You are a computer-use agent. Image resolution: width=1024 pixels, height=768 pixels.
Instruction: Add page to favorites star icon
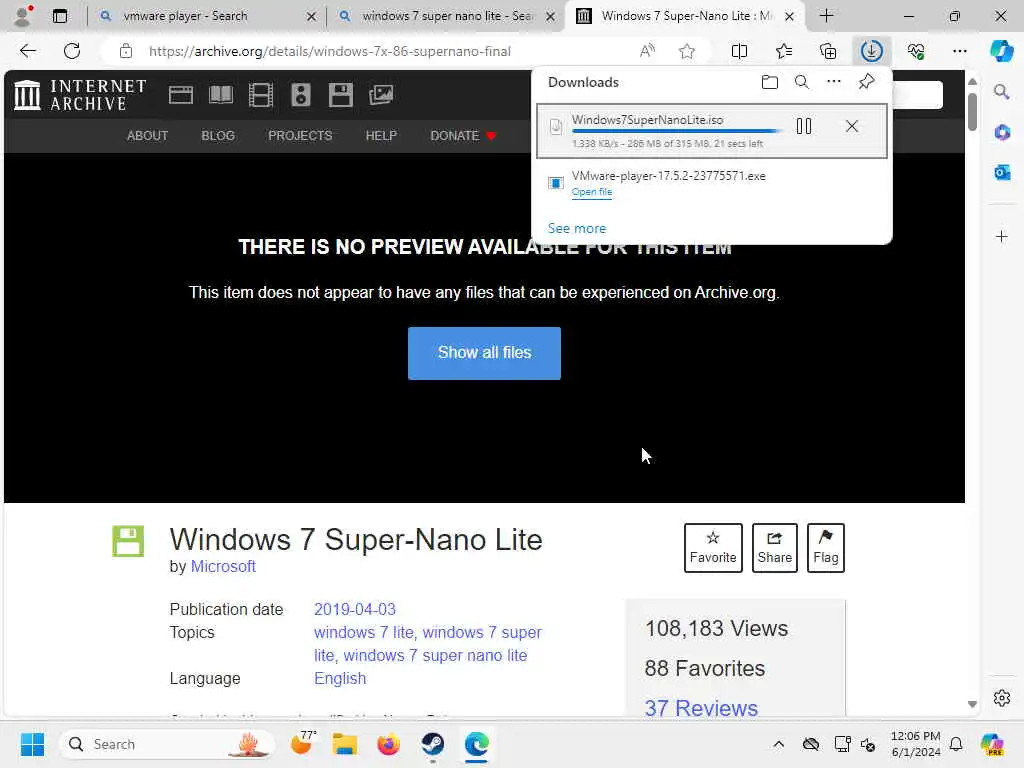686,51
